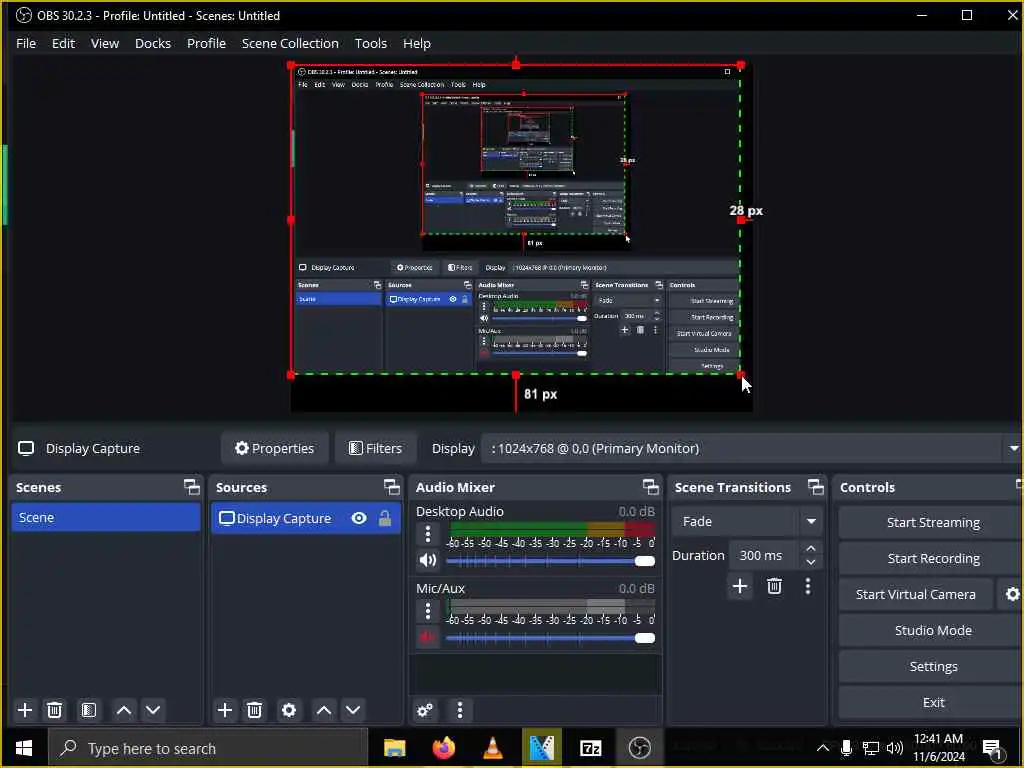This screenshot has width=1024, height=768.
Task: Open the File menu
Action: (26, 43)
